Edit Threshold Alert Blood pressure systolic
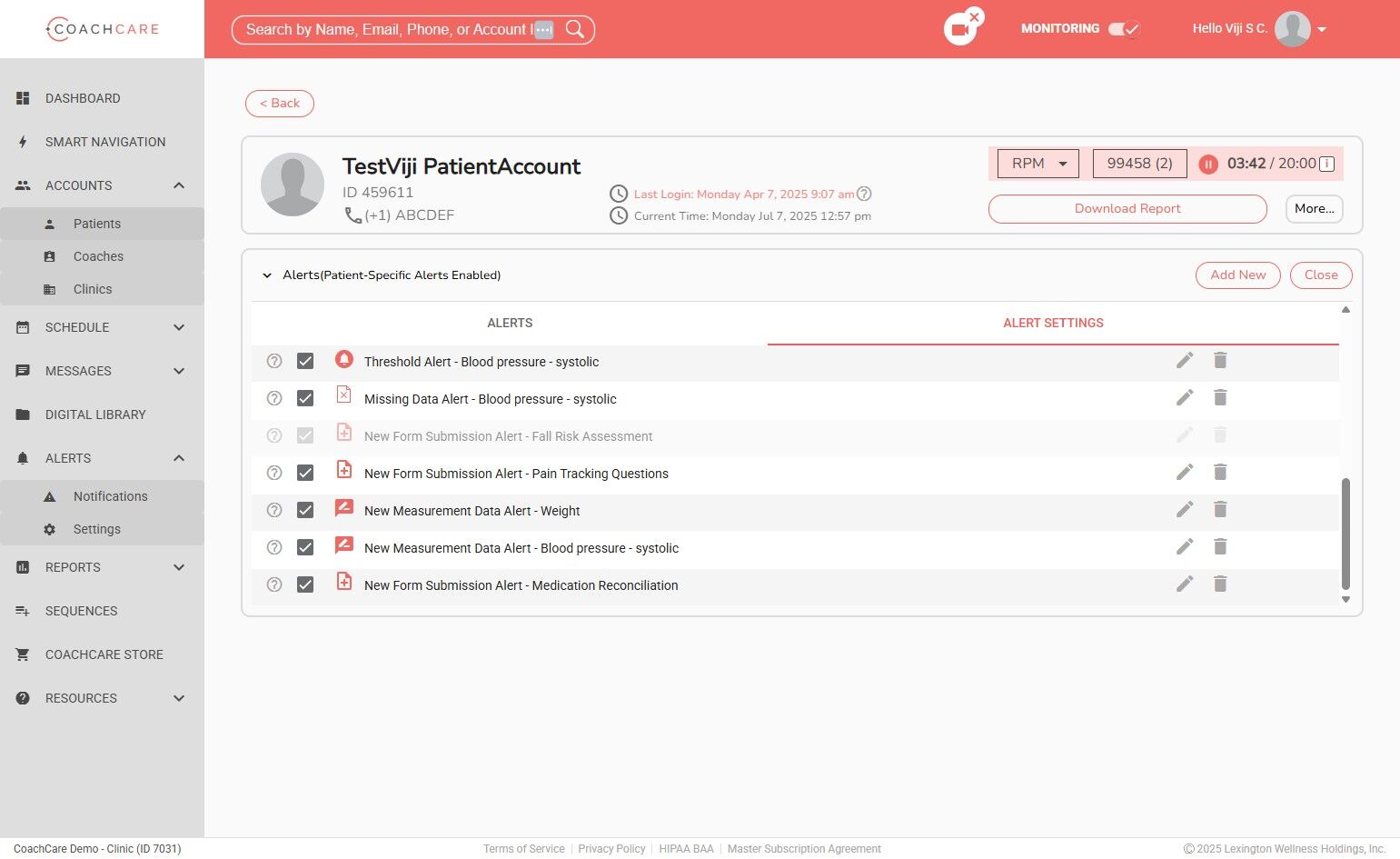The image size is (1400, 859). pyautogui.click(x=1185, y=361)
